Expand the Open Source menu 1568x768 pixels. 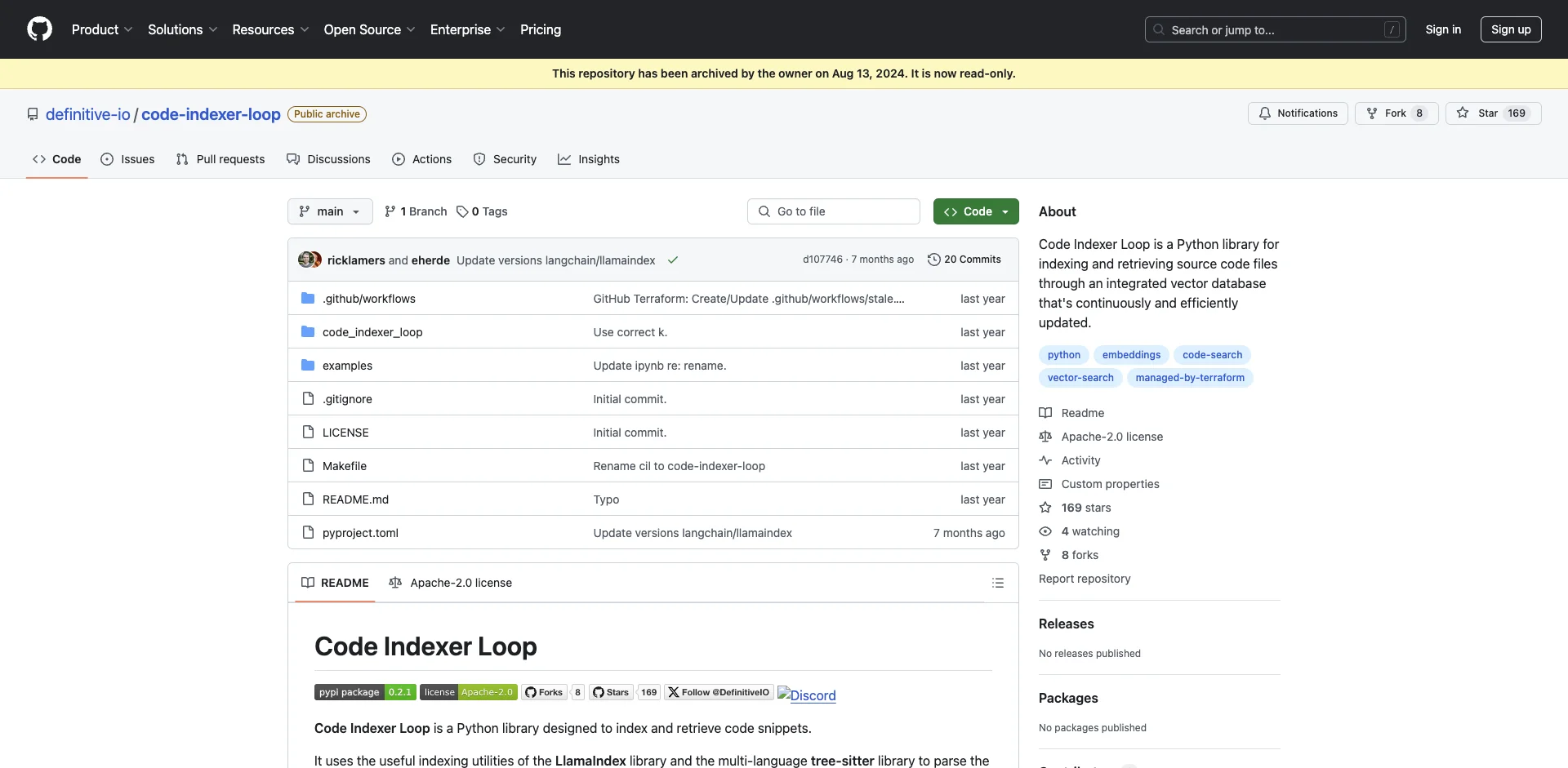point(369,29)
